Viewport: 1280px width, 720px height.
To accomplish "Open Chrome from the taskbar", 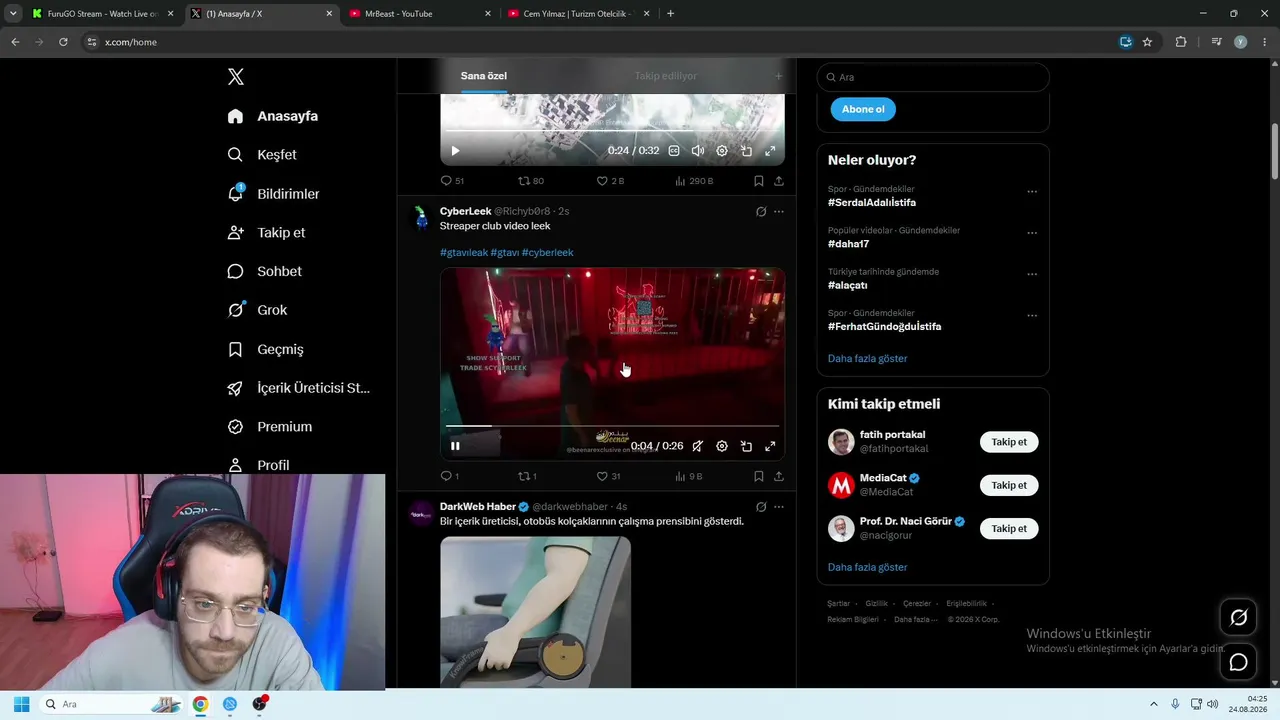I will (x=200, y=704).
